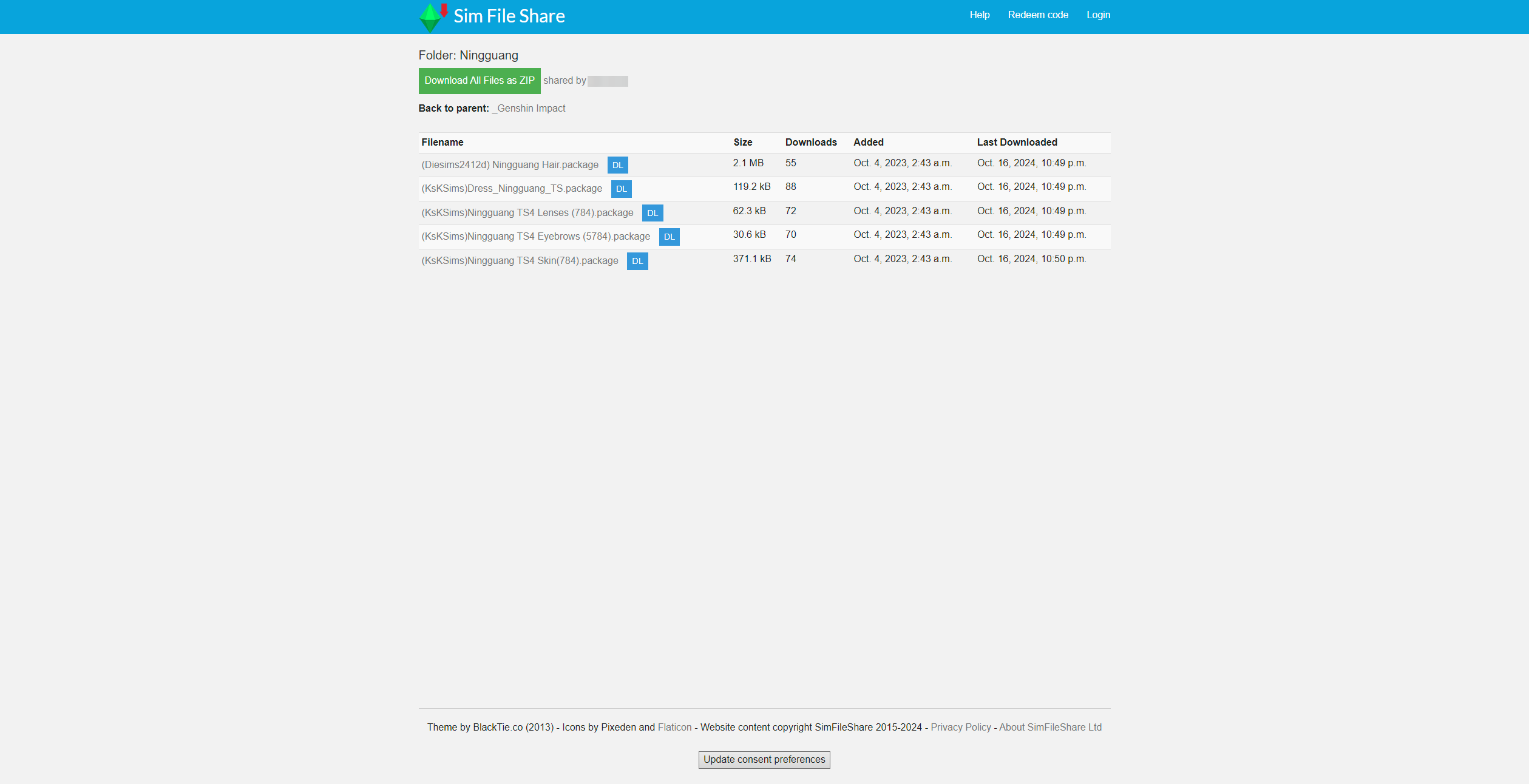1529x784 pixels.
Task: Open Help in the top navigation
Action: 979,15
